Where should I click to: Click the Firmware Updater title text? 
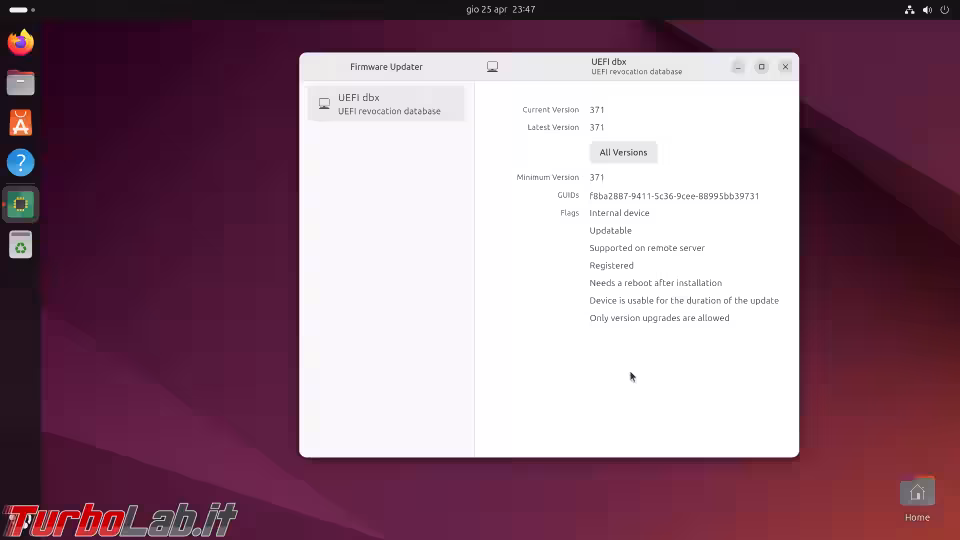coord(386,67)
